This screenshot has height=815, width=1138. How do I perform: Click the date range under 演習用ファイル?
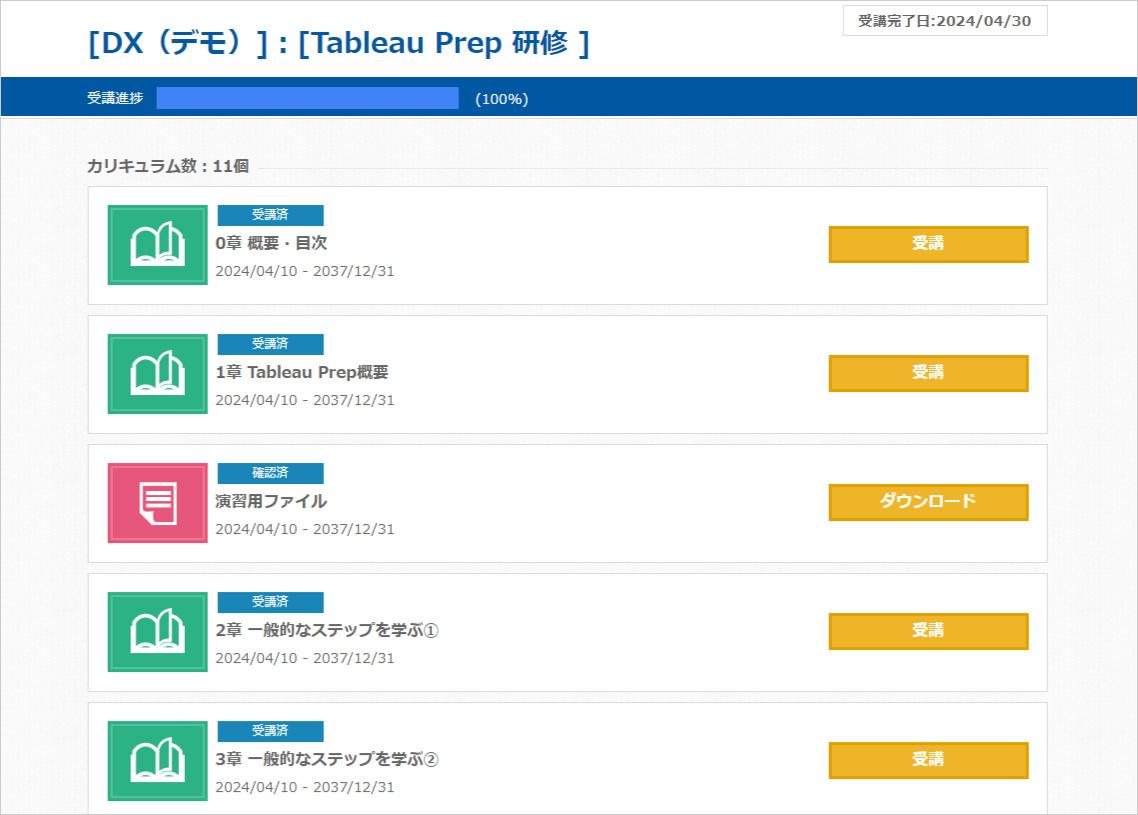click(305, 529)
